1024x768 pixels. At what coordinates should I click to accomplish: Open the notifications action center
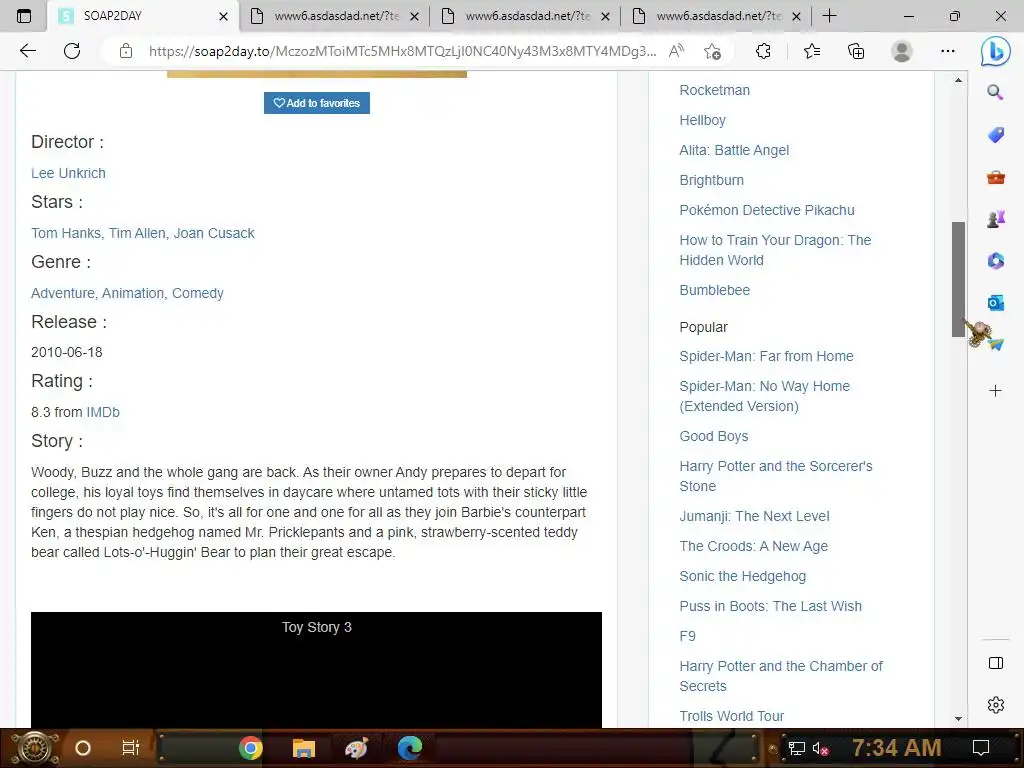point(981,748)
